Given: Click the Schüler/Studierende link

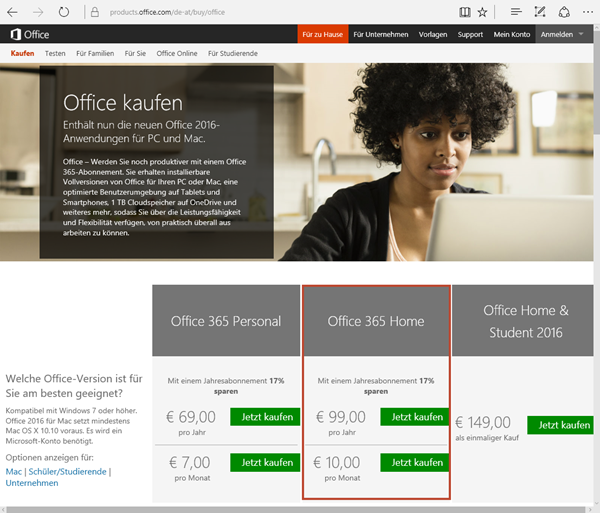Looking at the screenshot, I should 67,472.
